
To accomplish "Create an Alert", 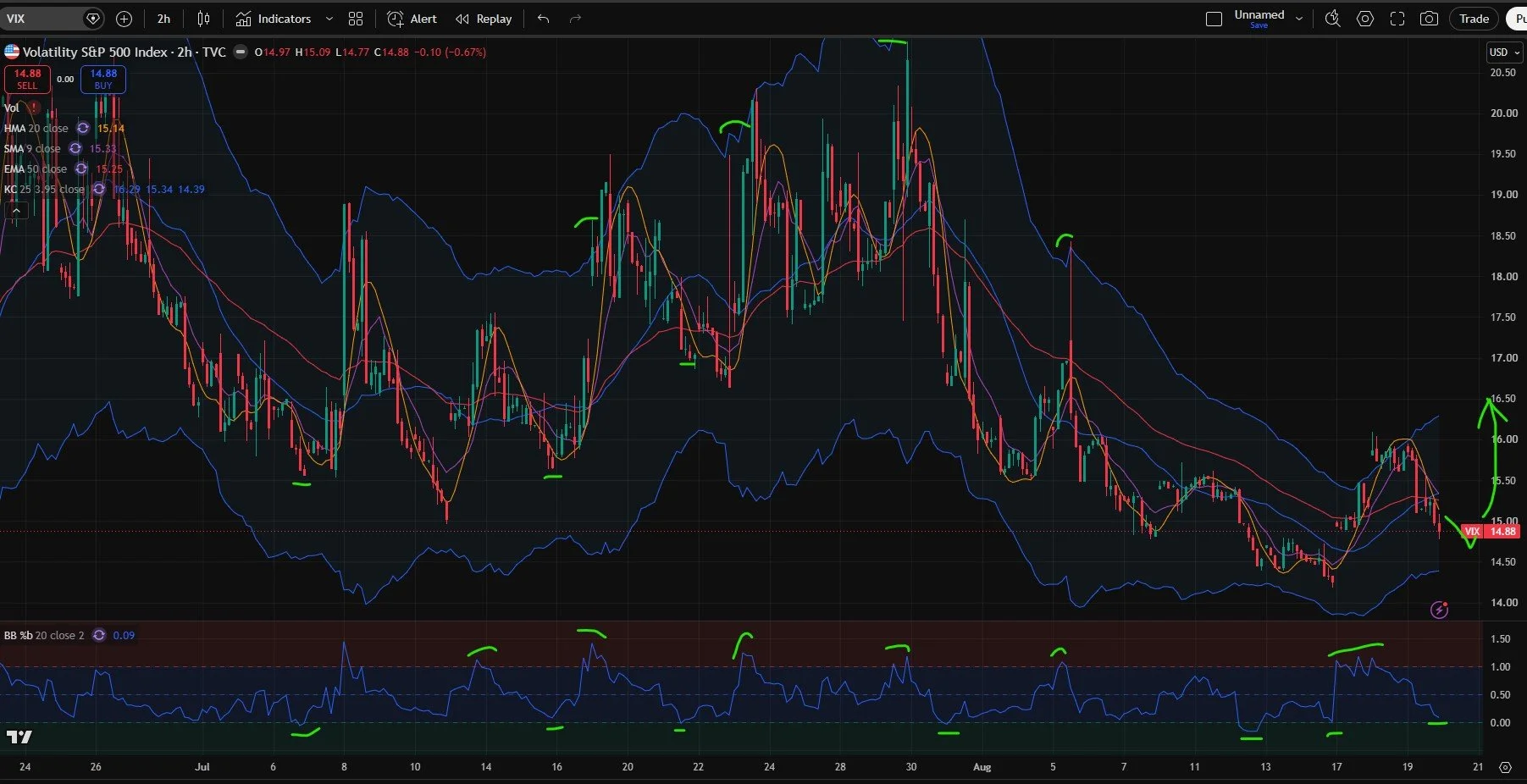I will pyautogui.click(x=412, y=19).
